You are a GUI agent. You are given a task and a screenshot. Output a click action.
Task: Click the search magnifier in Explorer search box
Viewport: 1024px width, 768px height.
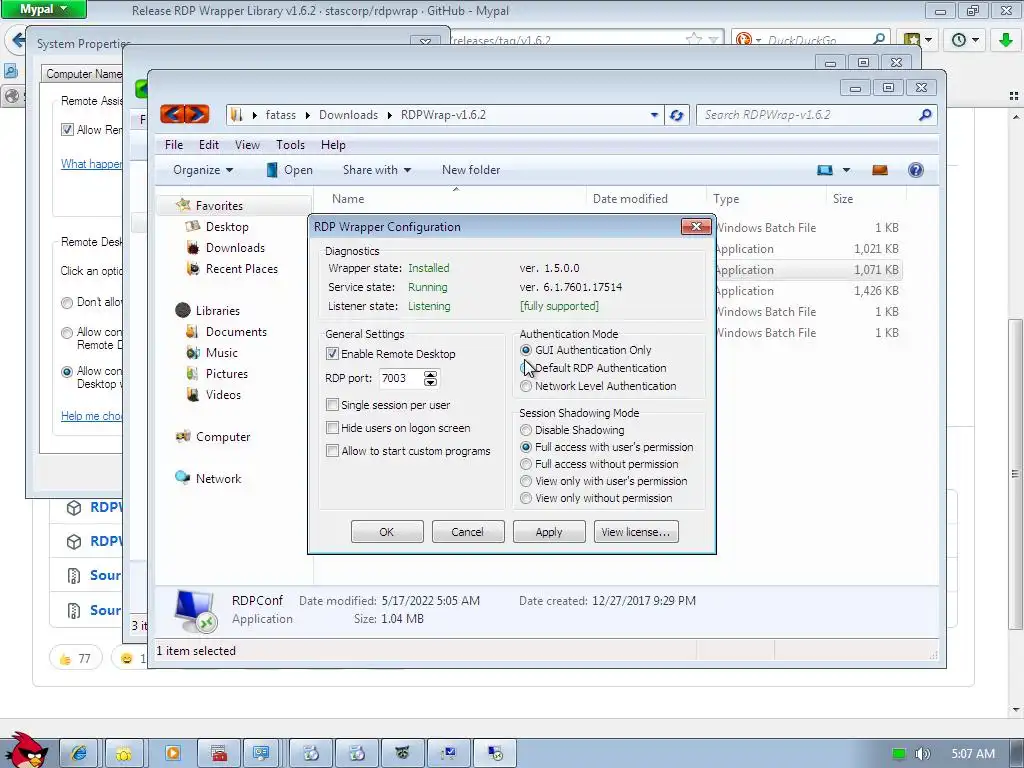[x=925, y=115]
